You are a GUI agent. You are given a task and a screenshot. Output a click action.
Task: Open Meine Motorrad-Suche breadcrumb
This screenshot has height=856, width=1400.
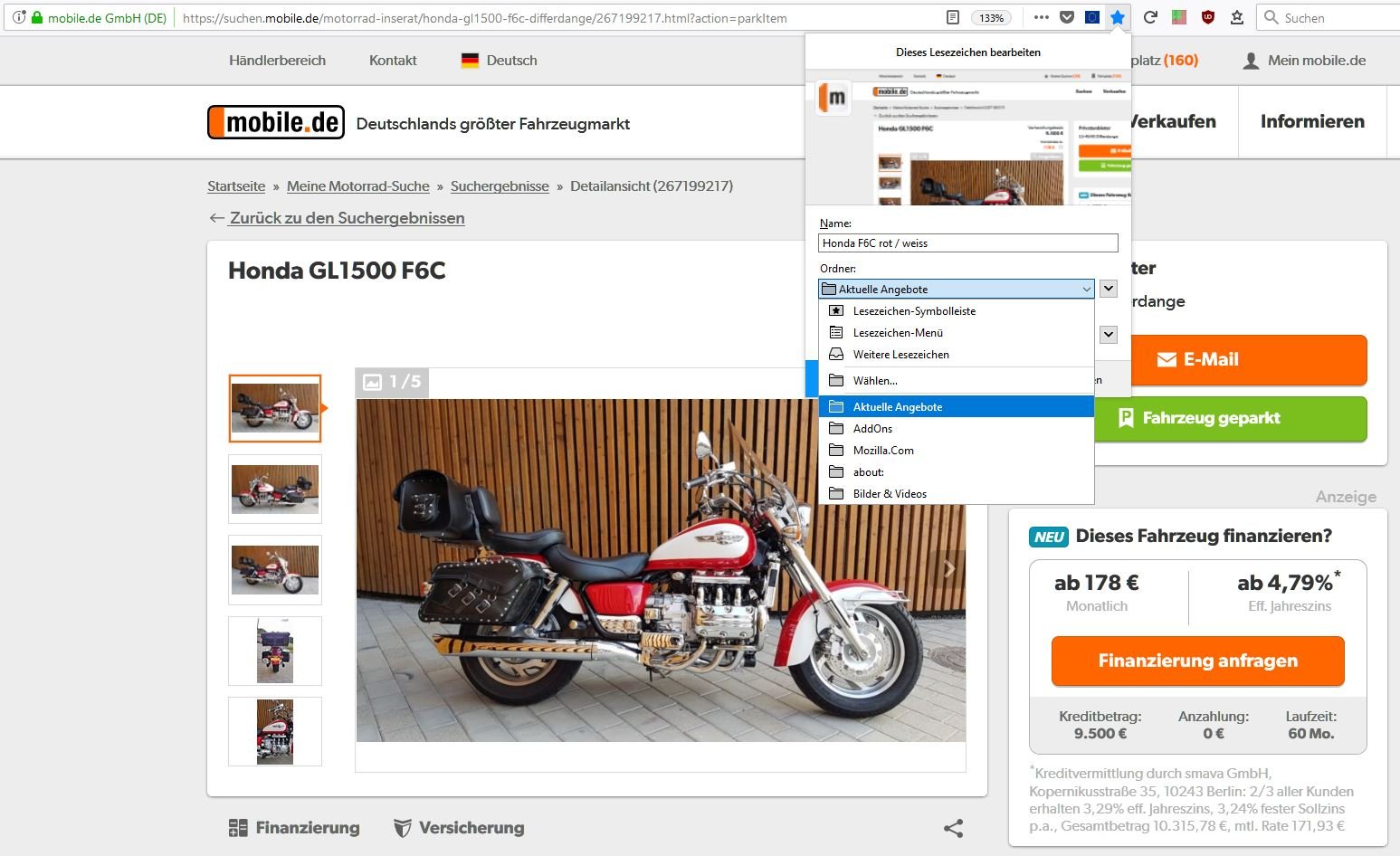[x=358, y=186]
